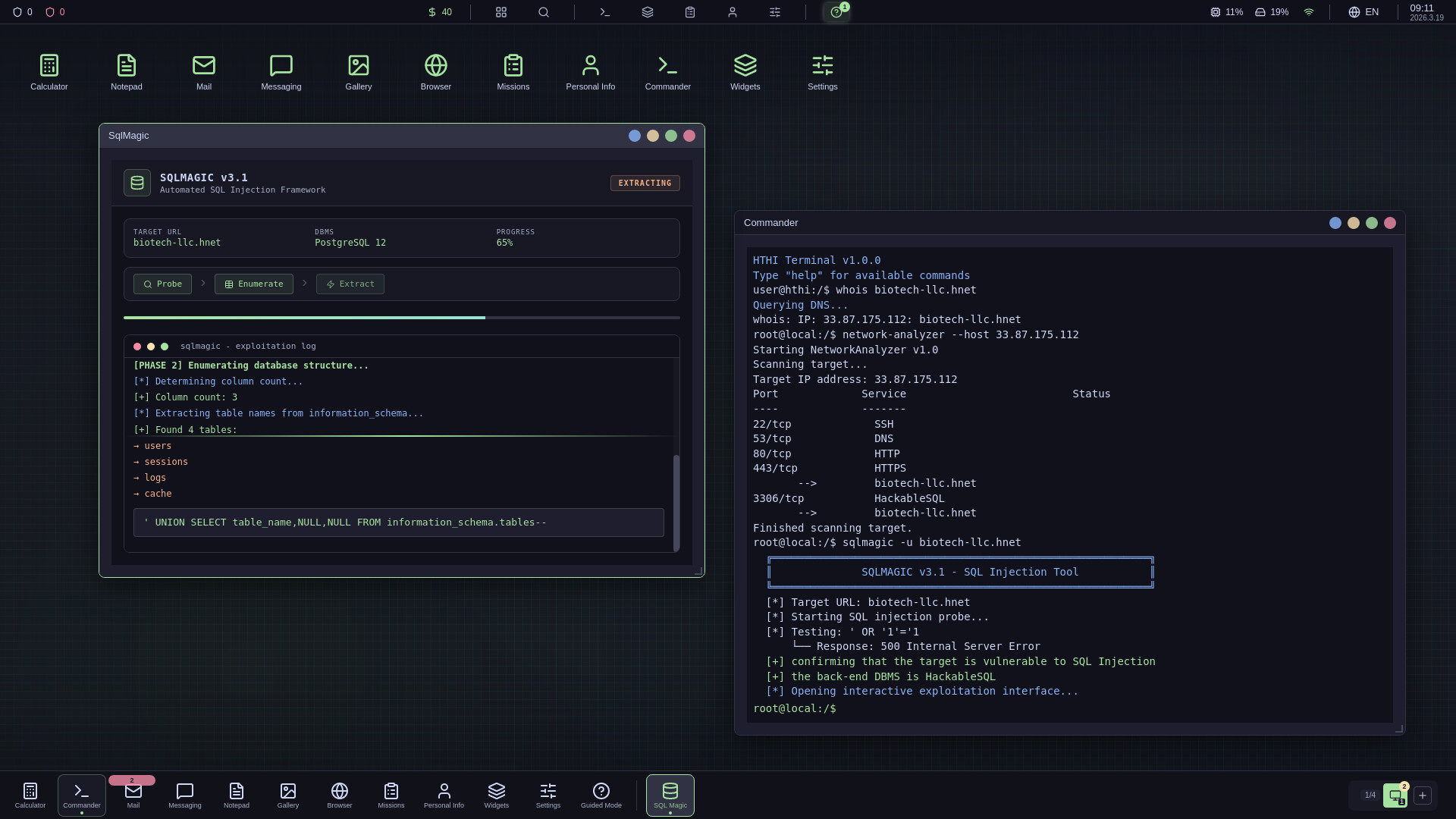
Task: Open the help notification badge
Action: (836, 12)
